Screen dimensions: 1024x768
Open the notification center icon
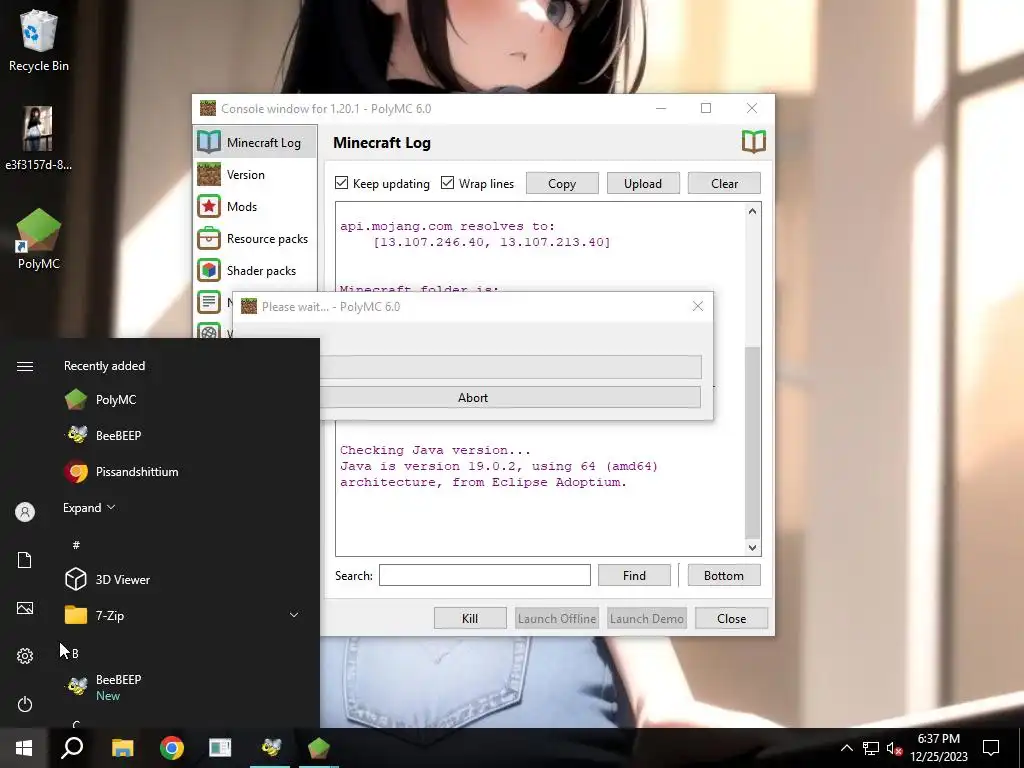[991, 748]
